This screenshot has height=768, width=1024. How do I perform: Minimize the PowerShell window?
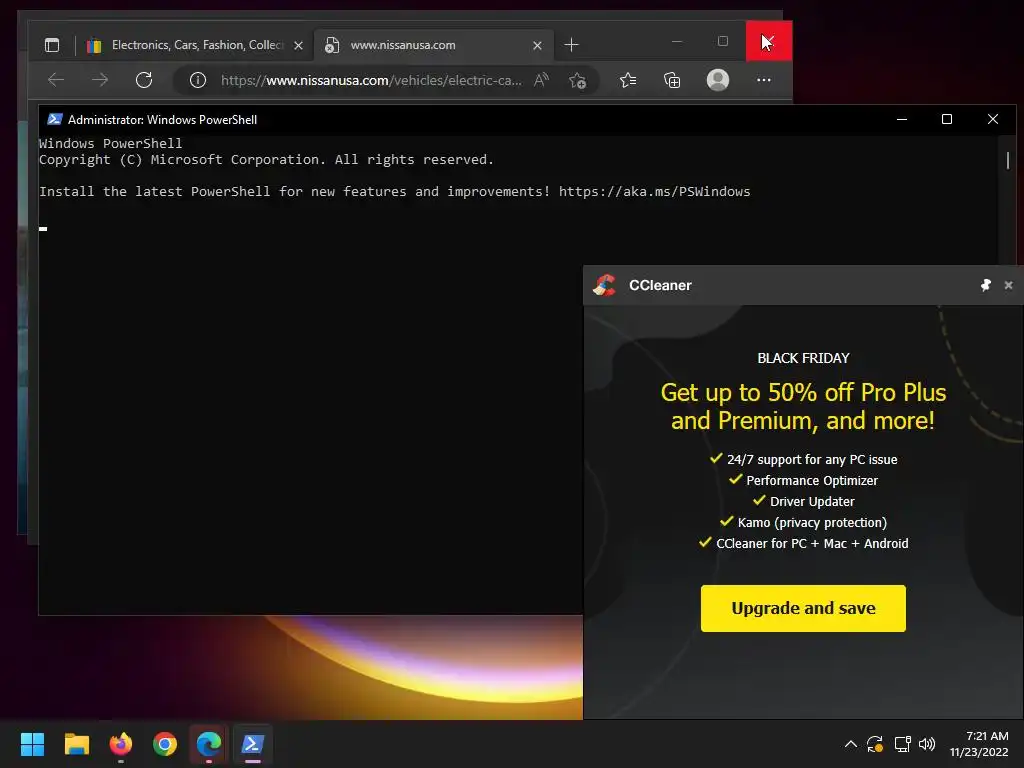902,120
